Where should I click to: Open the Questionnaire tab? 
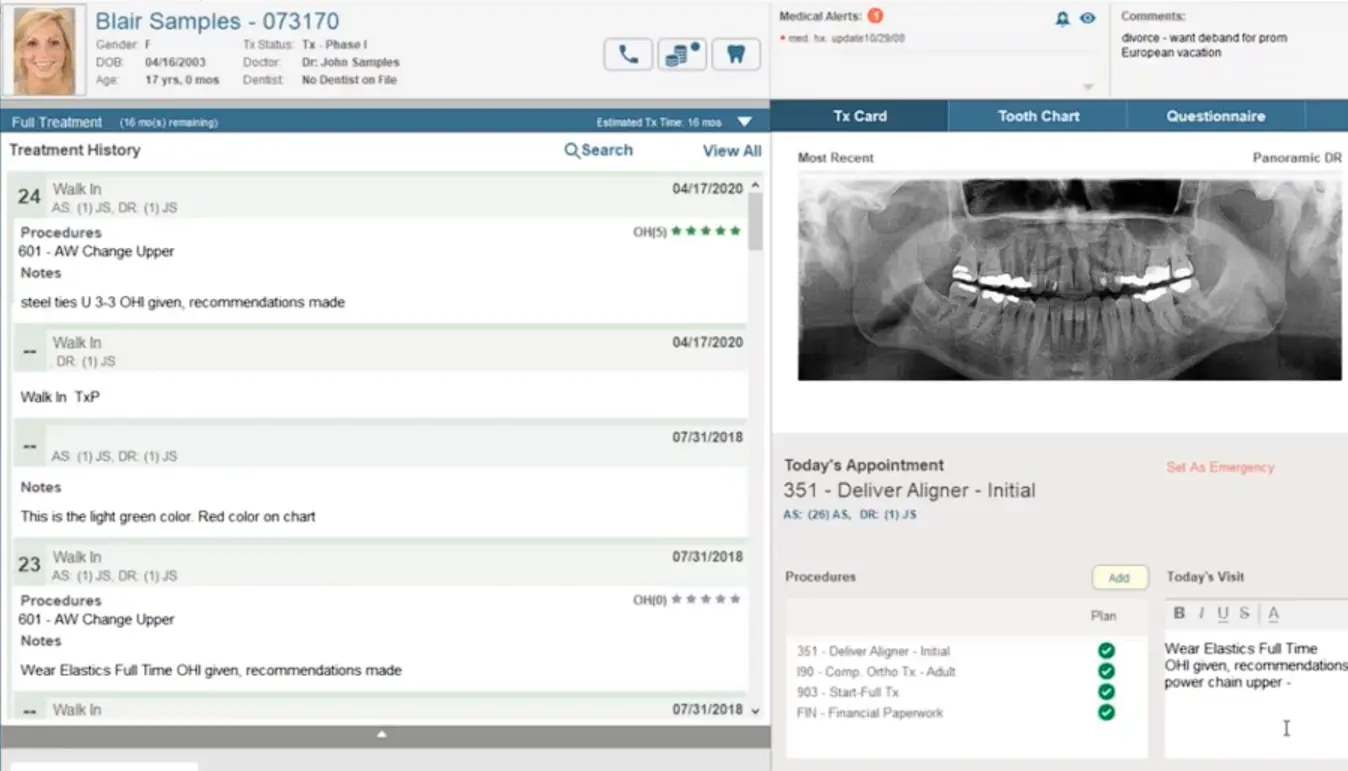pyautogui.click(x=1213, y=116)
